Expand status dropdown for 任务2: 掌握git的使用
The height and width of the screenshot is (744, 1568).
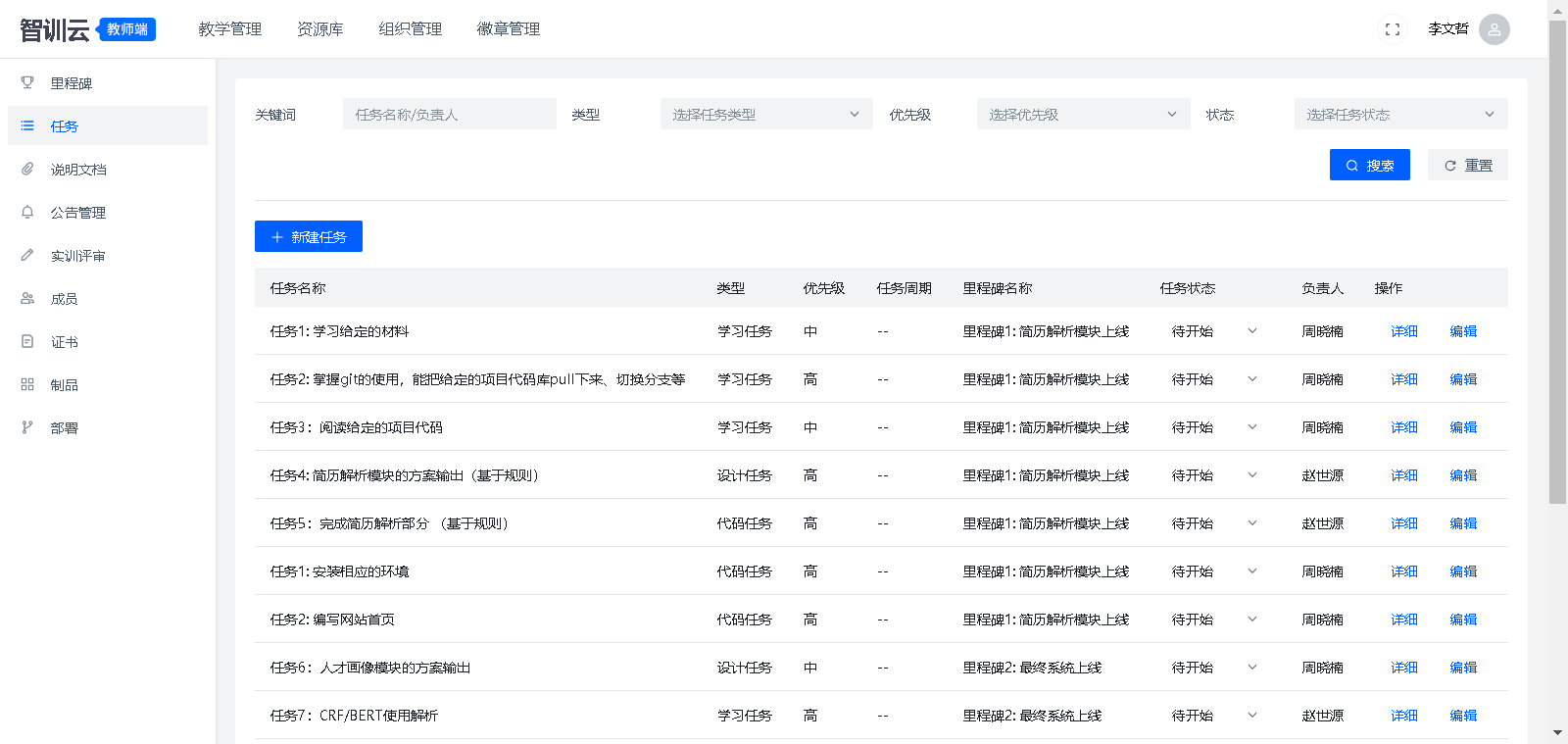click(x=1252, y=379)
